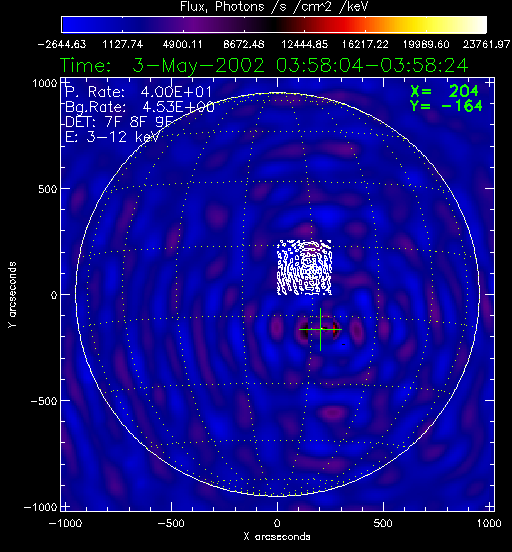Click the X arcseconds axis title
The width and height of the screenshot is (512, 552).
(x=277, y=537)
